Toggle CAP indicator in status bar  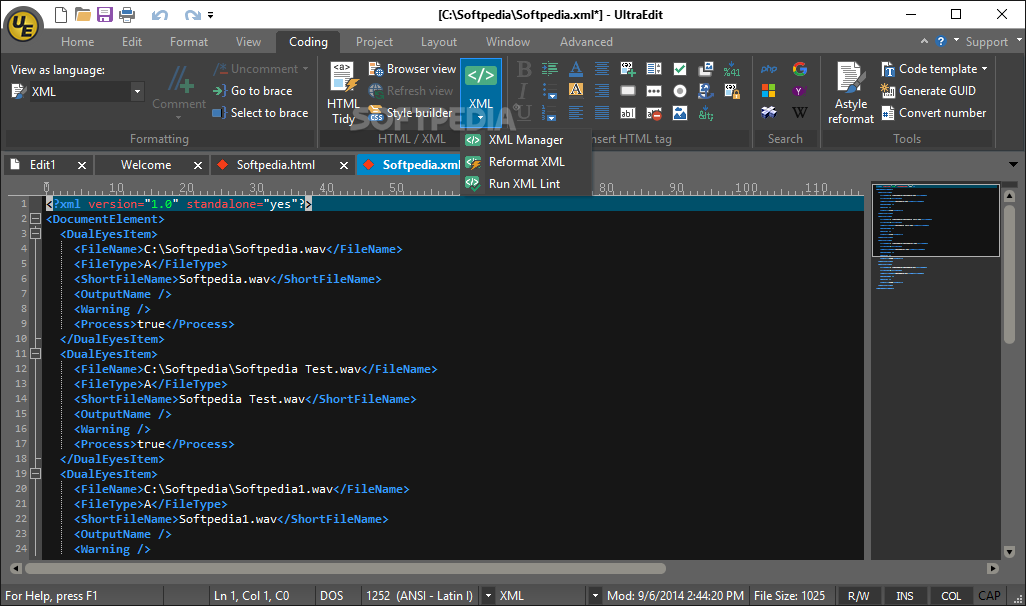click(989, 596)
